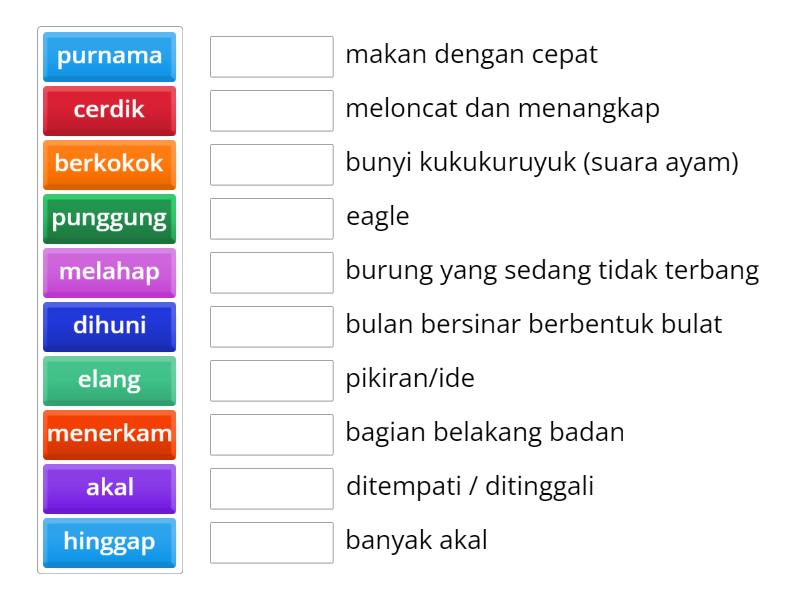Select the box next to burung yang sedang tidak terbang
Screen dimensions: 800x600
coord(272,273)
